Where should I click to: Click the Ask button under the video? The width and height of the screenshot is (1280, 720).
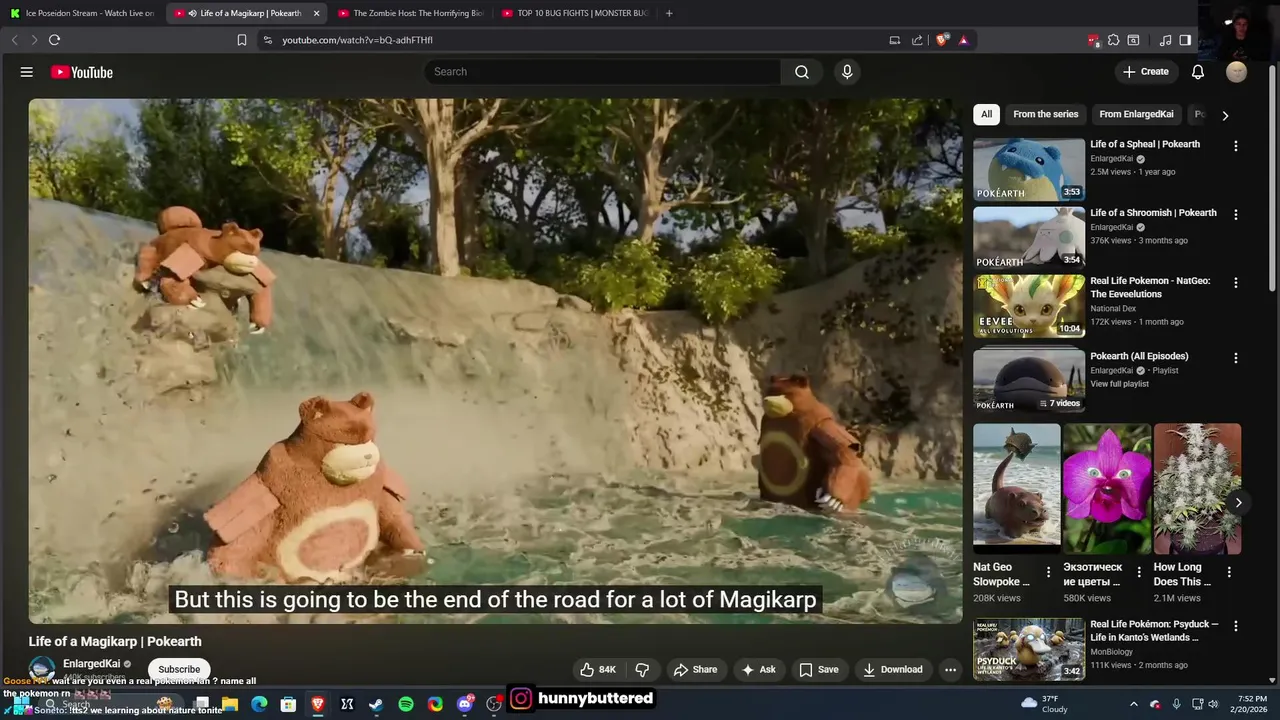pos(758,670)
